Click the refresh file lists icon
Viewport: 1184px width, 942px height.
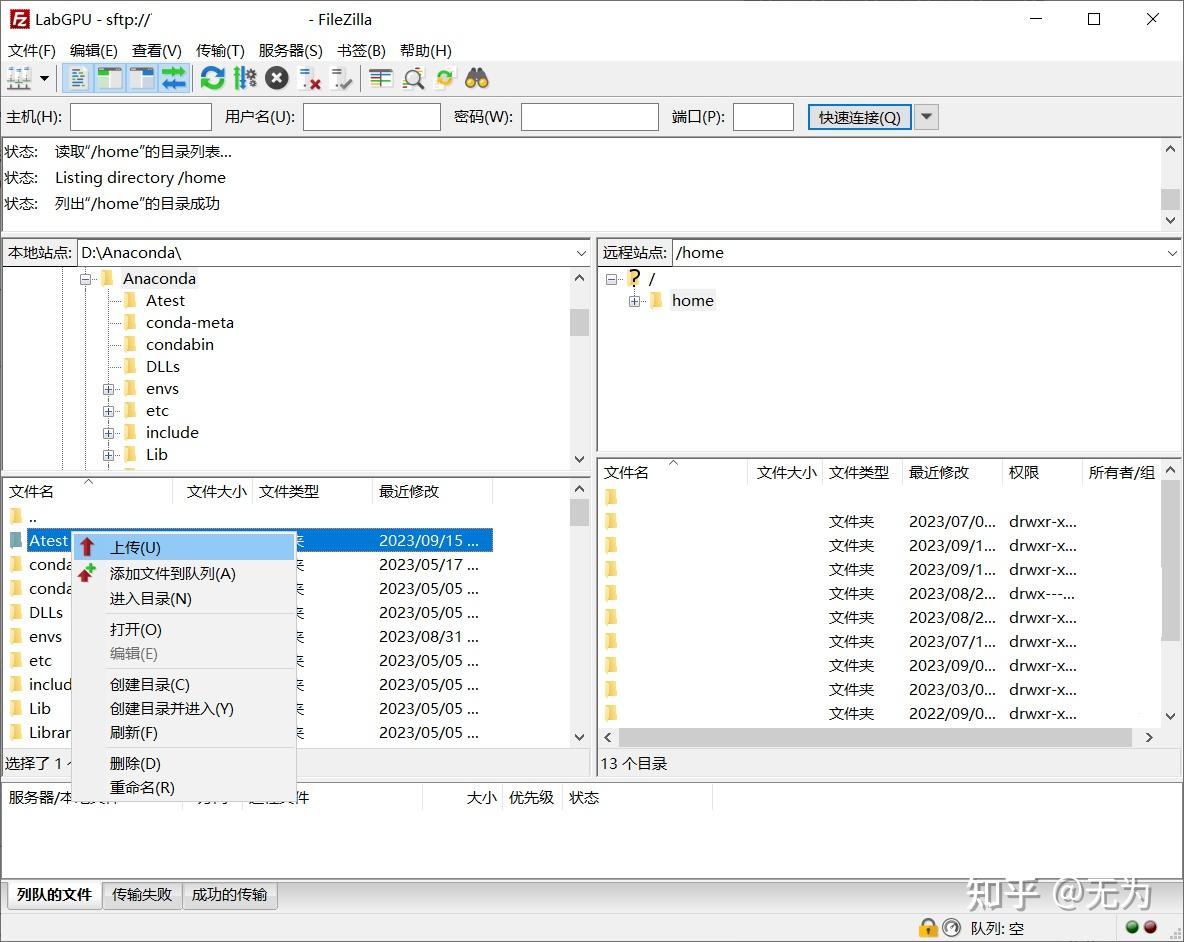pos(213,78)
